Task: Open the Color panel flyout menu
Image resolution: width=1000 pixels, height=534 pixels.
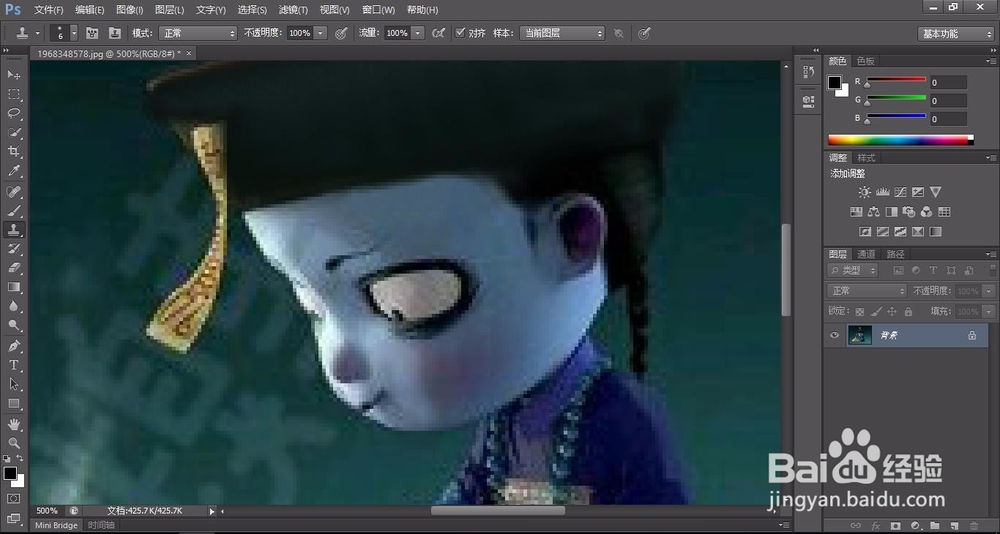Action: (990, 61)
